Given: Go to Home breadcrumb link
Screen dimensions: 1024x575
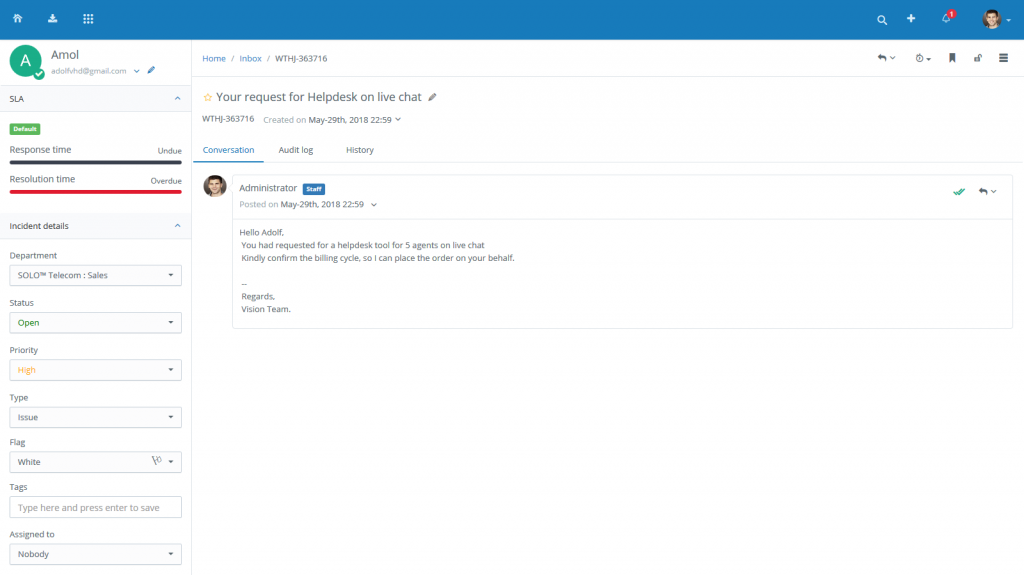Looking at the screenshot, I should point(214,58).
